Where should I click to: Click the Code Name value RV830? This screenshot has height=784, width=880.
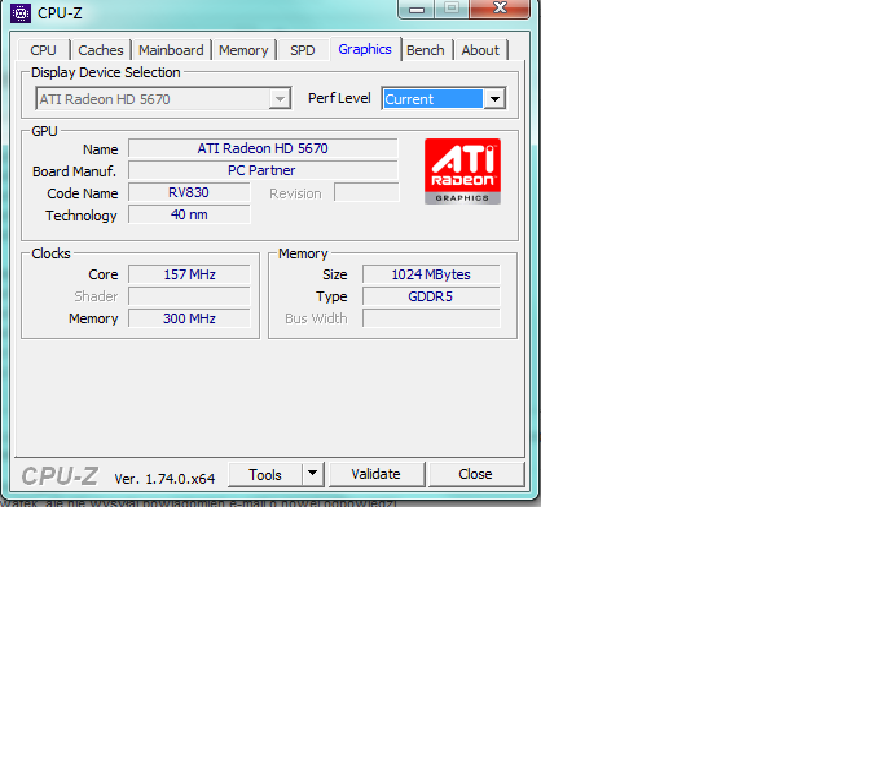(189, 192)
